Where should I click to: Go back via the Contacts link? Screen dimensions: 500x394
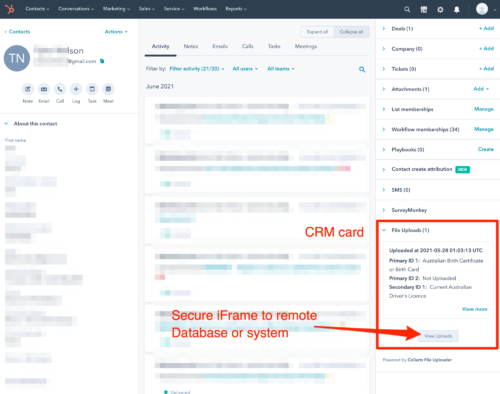pos(17,32)
